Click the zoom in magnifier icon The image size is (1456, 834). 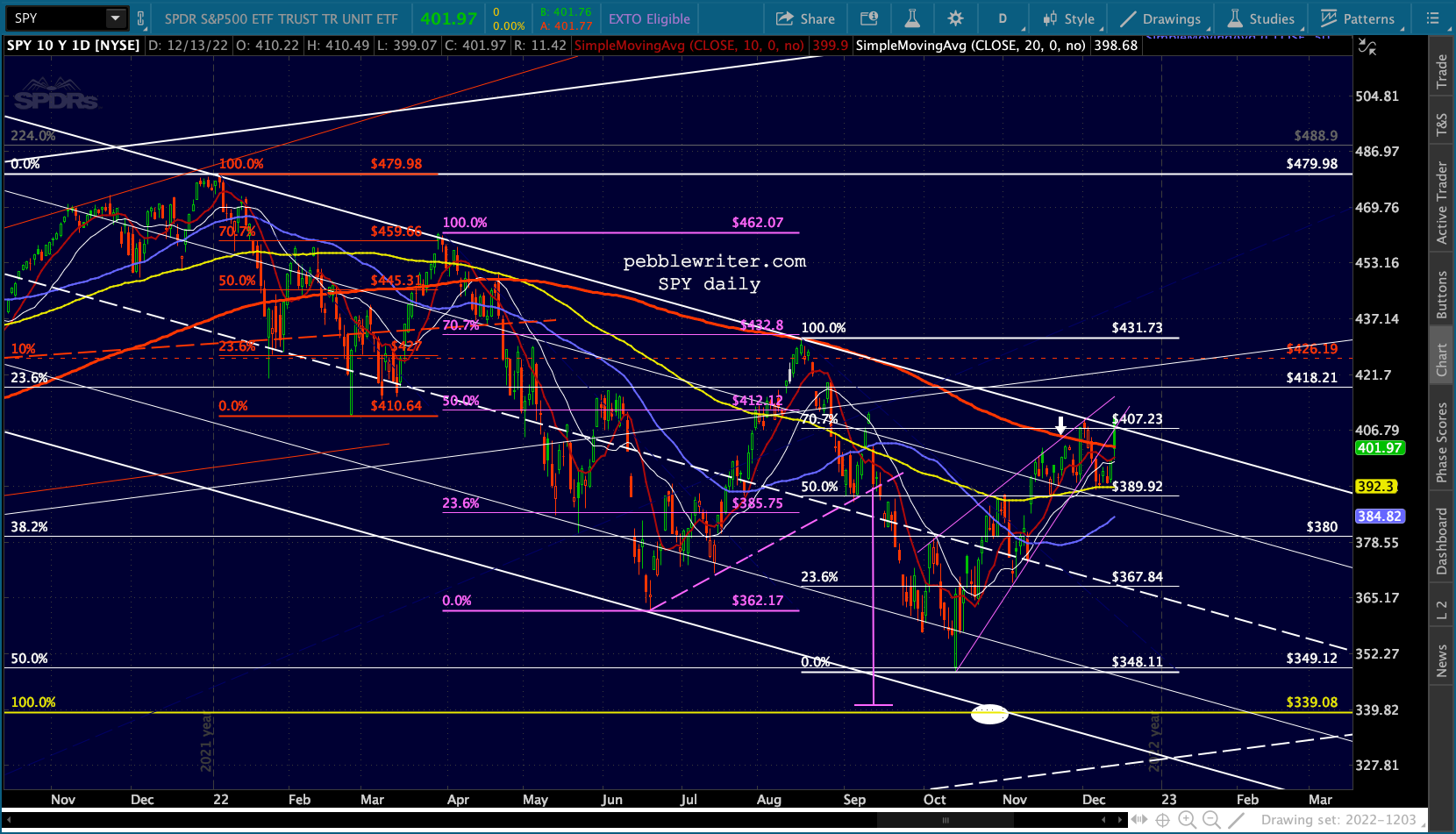coord(1187,821)
